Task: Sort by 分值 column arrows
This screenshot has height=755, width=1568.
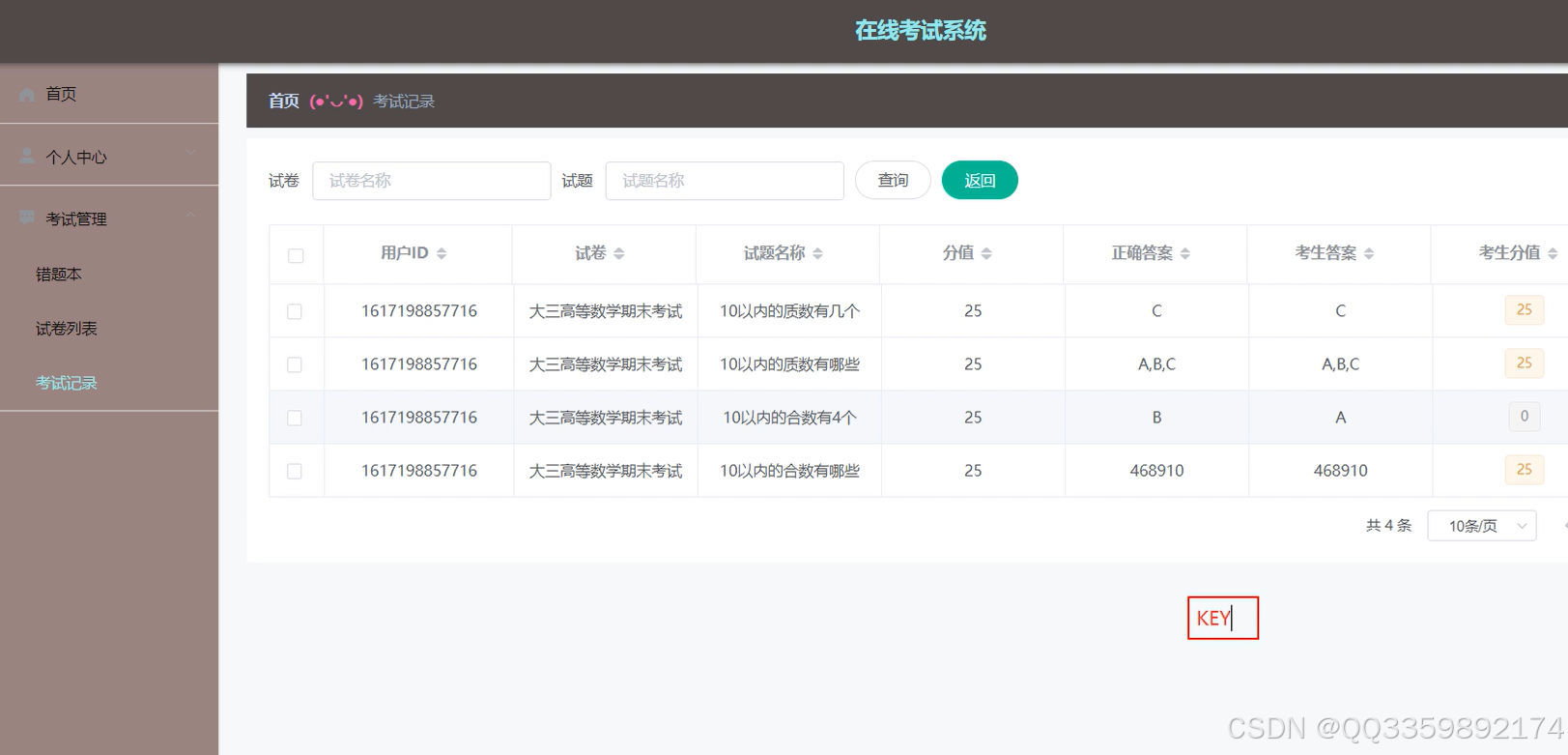Action: (x=986, y=253)
